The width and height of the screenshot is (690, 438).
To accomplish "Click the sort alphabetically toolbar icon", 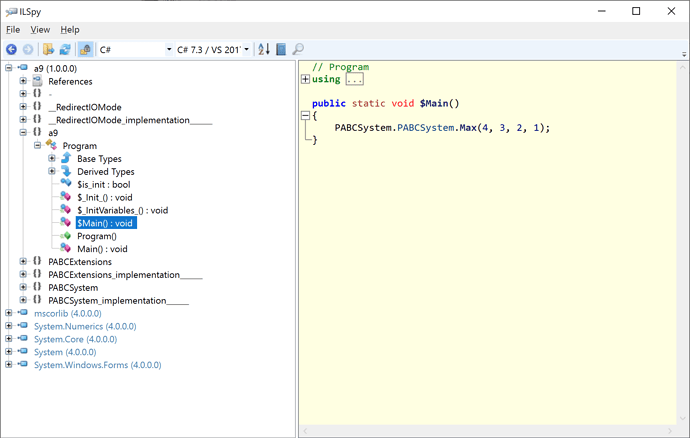I will [264, 49].
